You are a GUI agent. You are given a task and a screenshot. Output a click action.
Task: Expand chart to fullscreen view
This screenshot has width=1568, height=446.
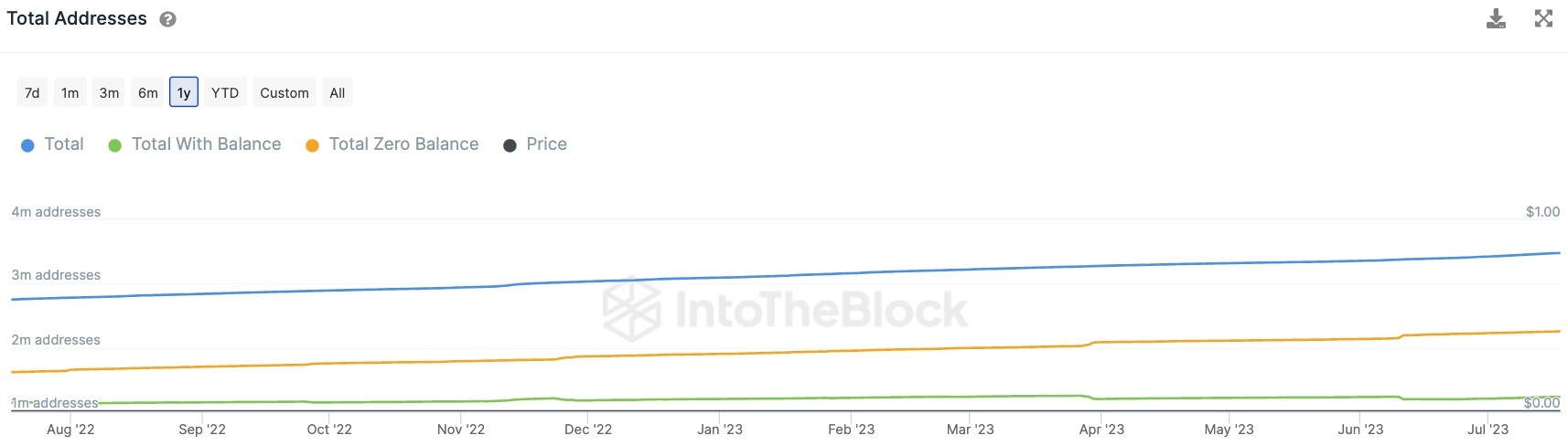(1543, 18)
